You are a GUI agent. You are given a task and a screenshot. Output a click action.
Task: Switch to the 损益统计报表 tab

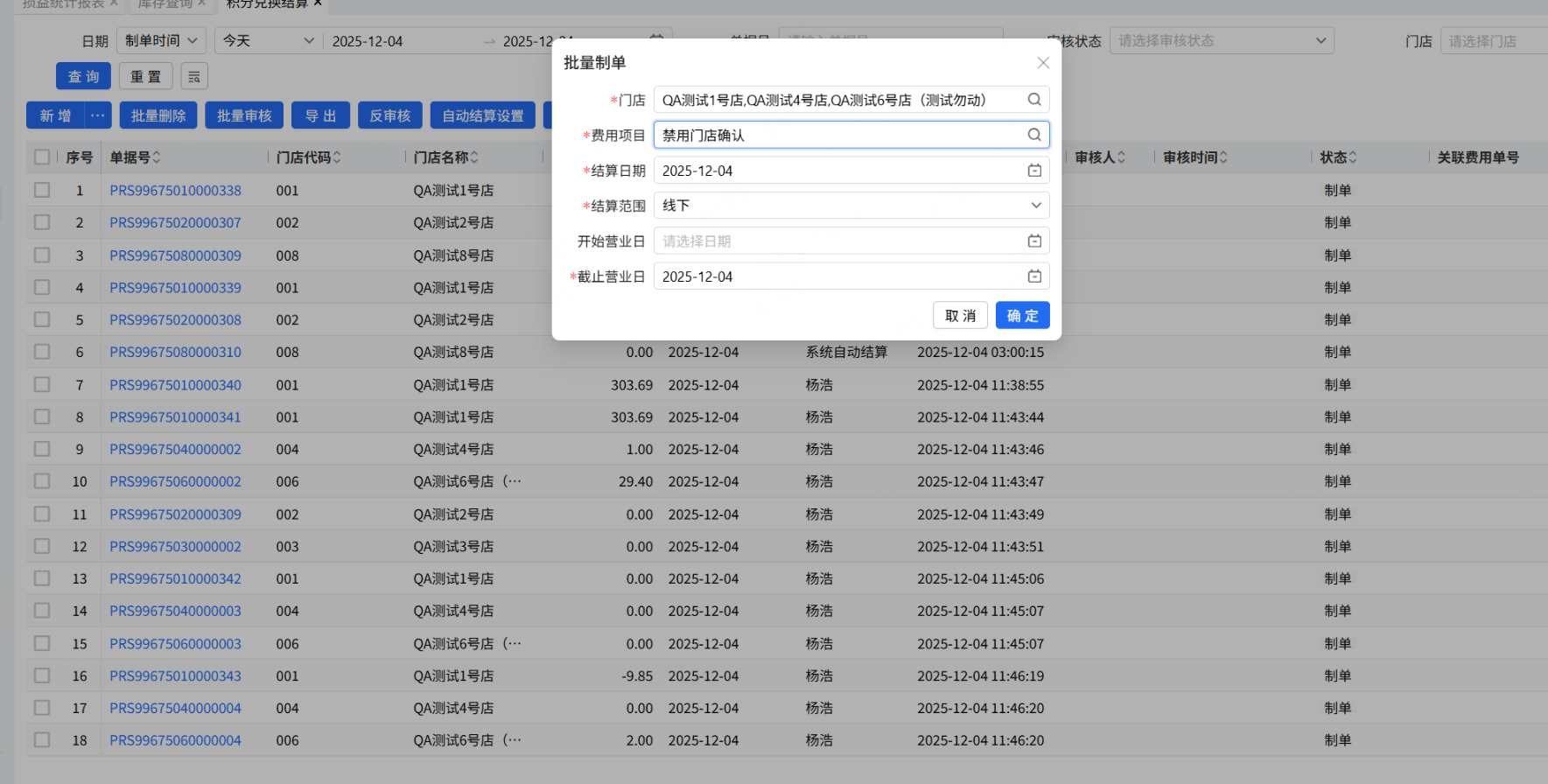[63, 4]
